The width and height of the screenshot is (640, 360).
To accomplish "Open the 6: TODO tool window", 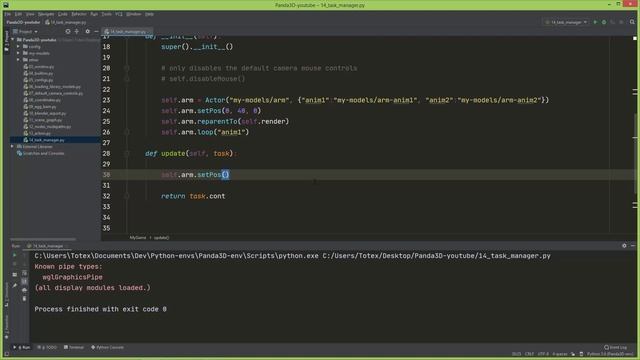I will pos(47,347).
